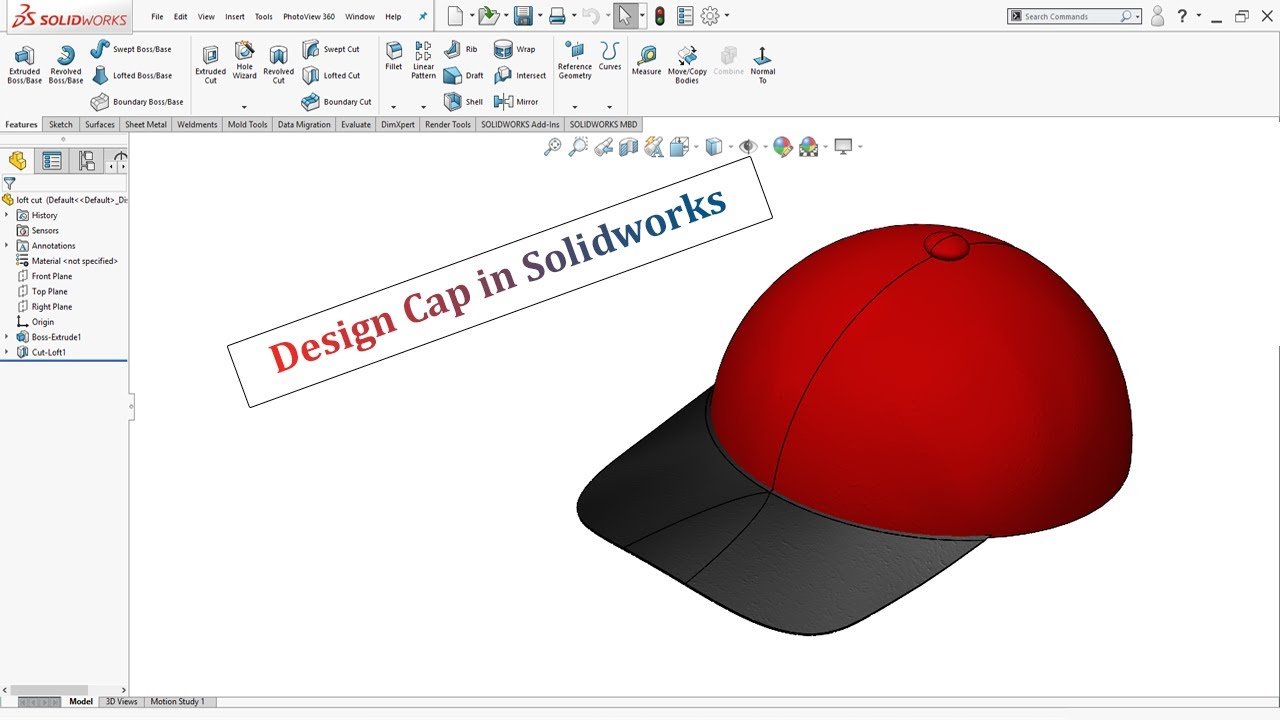Click the Normal To view icon
This screenshot has height=720, width=1280.
click(x=763, y=65)
